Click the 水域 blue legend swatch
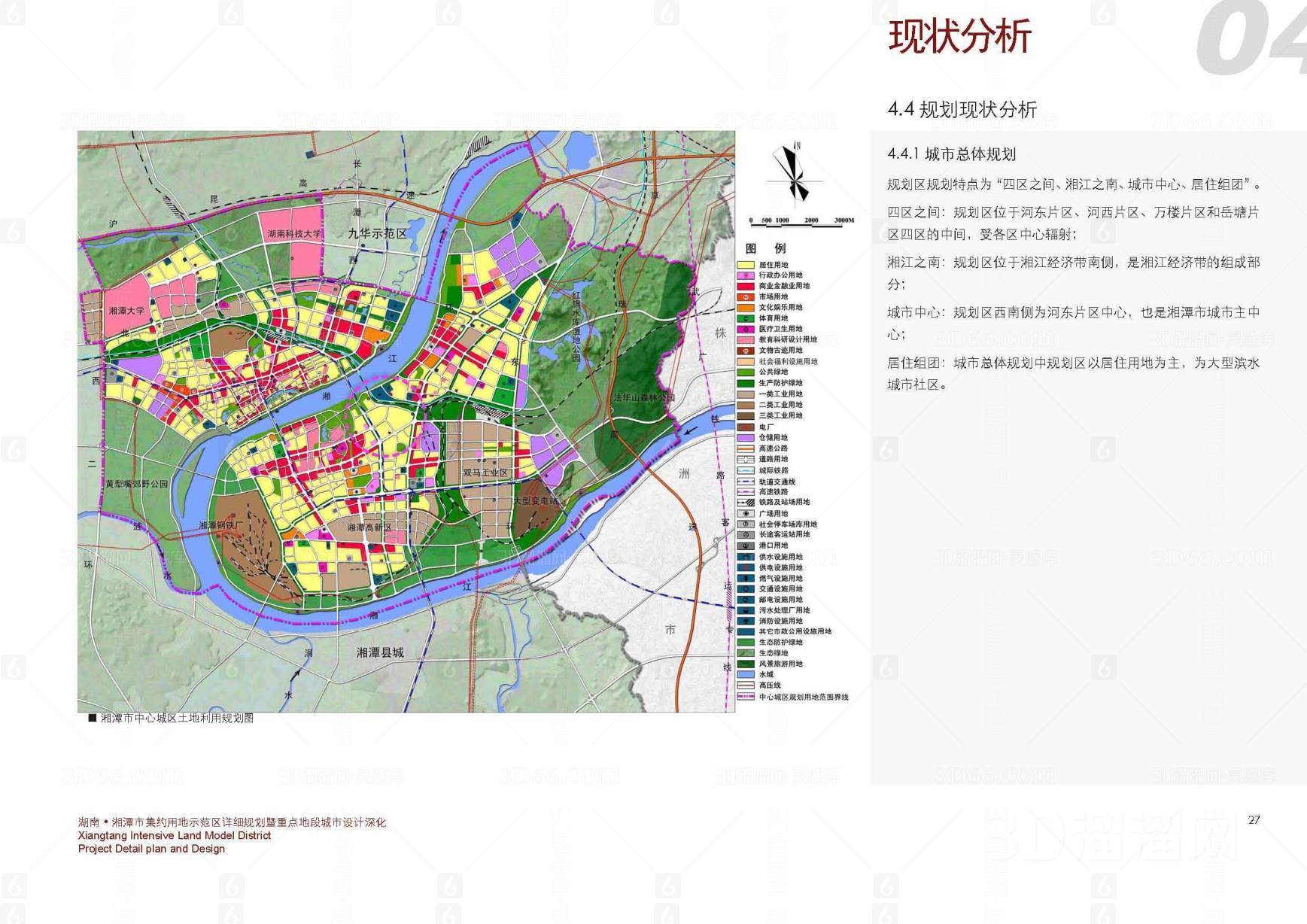 coord(745,674)
